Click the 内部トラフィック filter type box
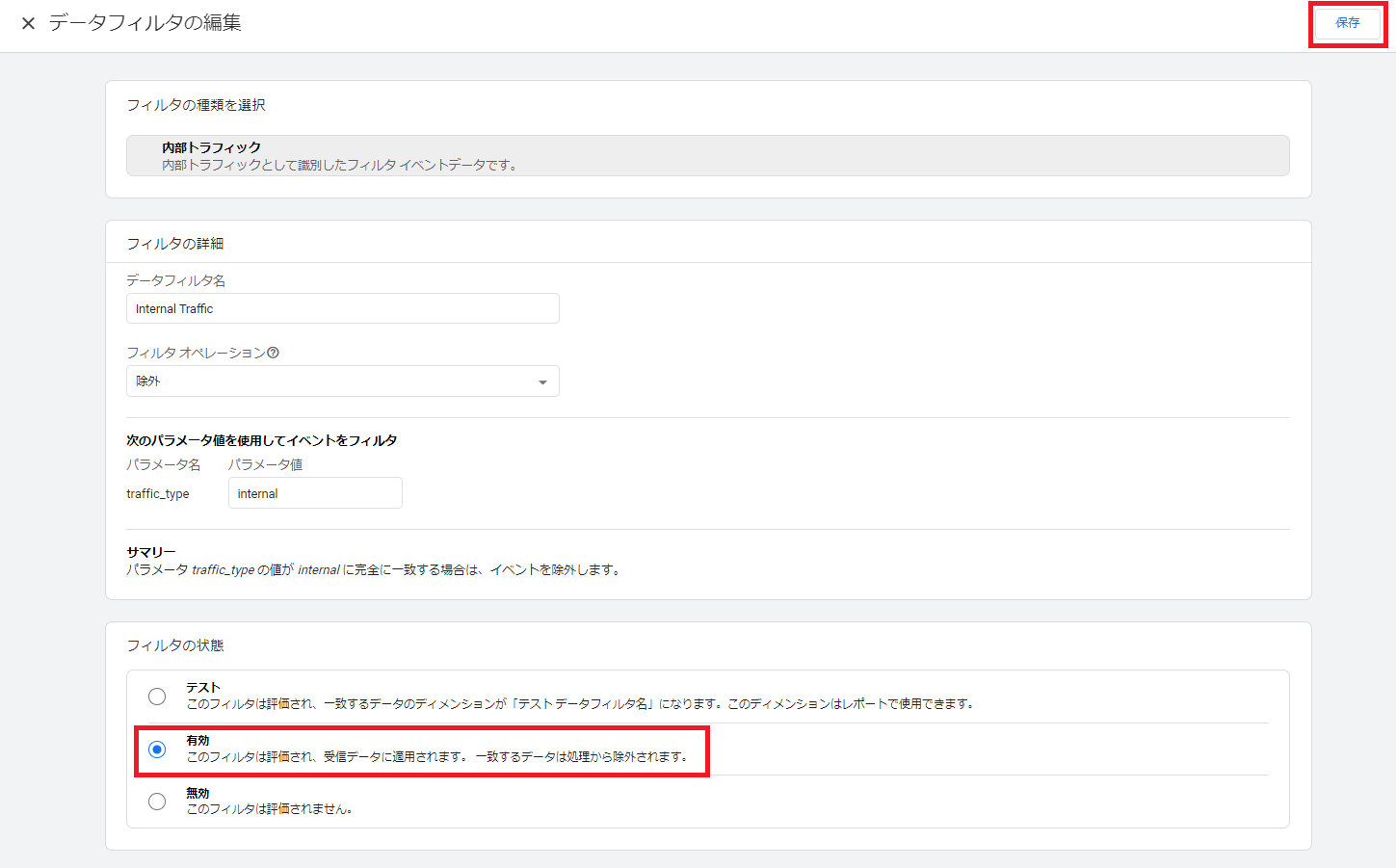Viewport: 1396px width, 868px height. (707, 155)
